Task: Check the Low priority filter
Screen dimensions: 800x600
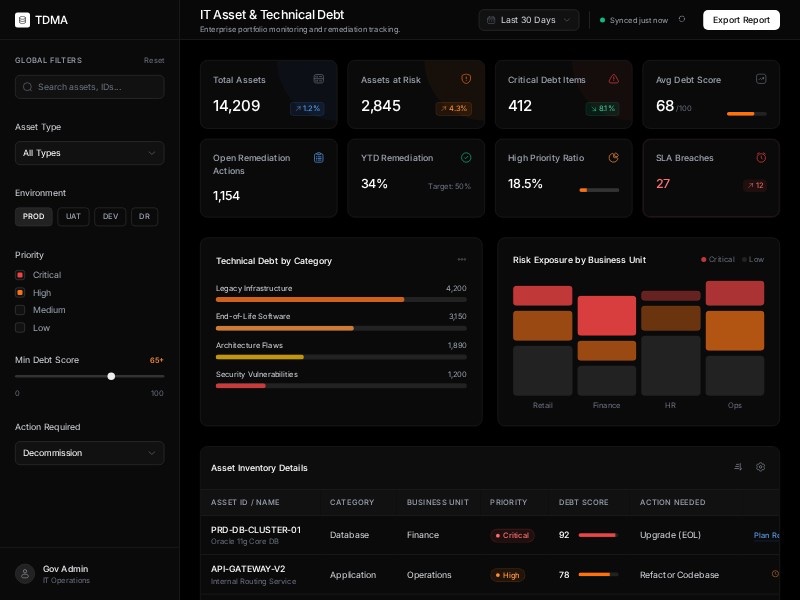Action: click(20, 328)
